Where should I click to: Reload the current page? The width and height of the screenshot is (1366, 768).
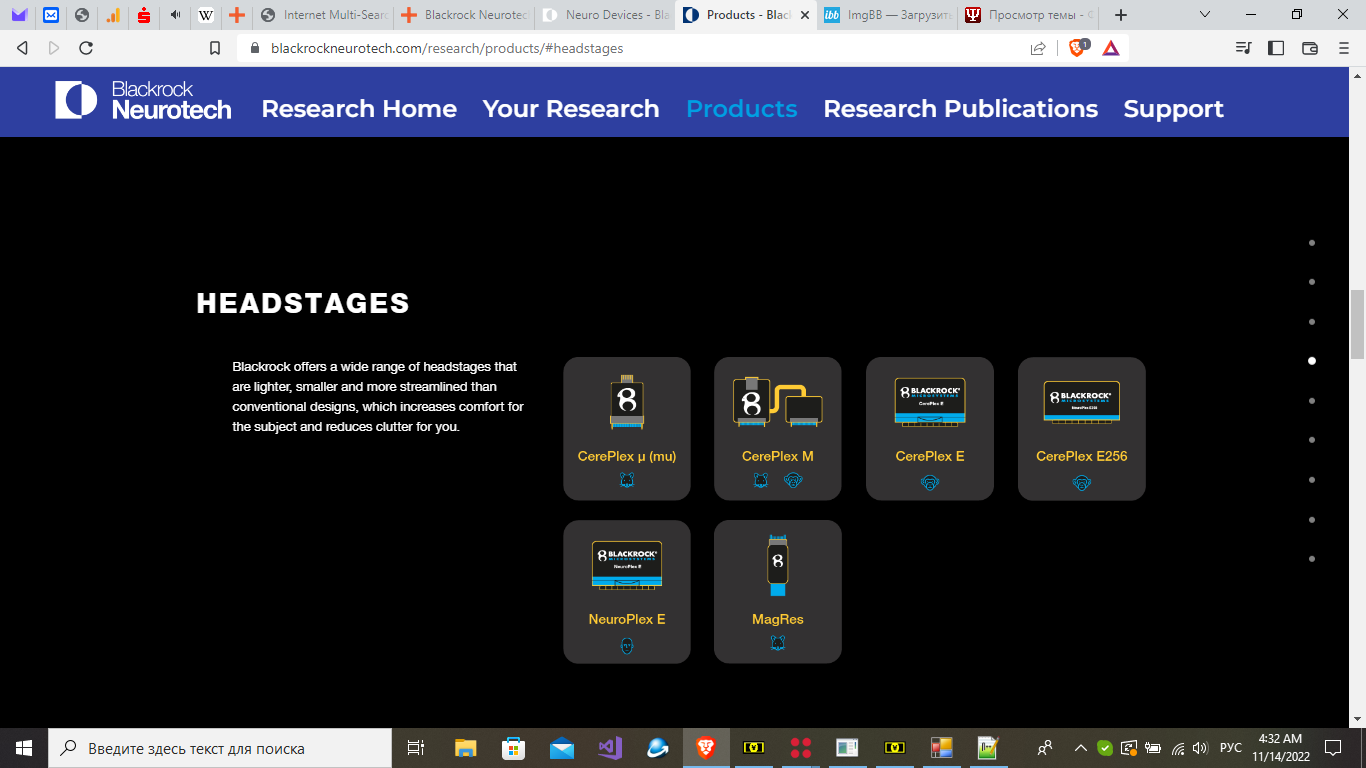86,48
